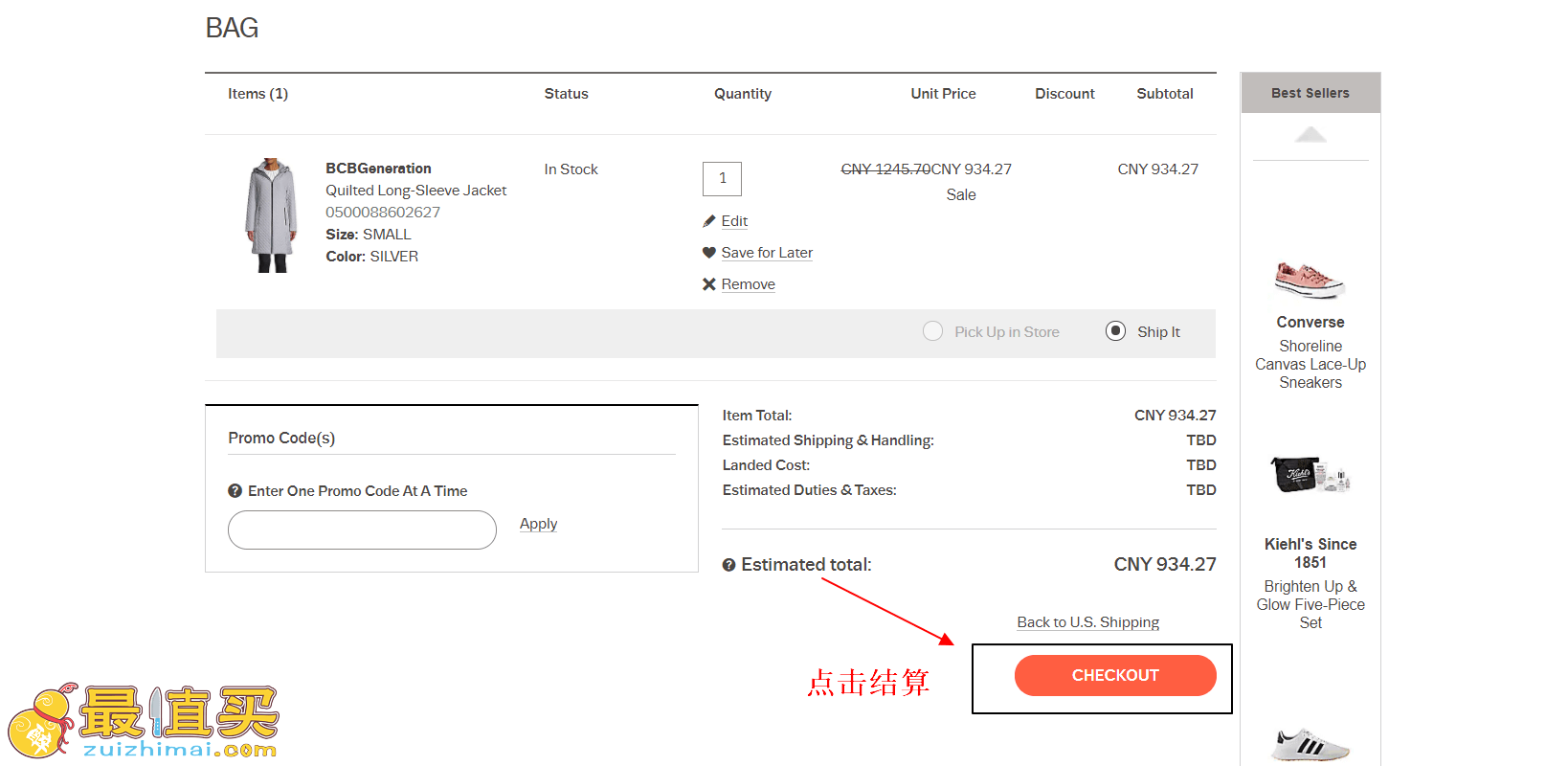Viewport: 1568px width, 766px height.
Task: Click the Kiehl's Since 1851 title
Action: (1310, 553)
